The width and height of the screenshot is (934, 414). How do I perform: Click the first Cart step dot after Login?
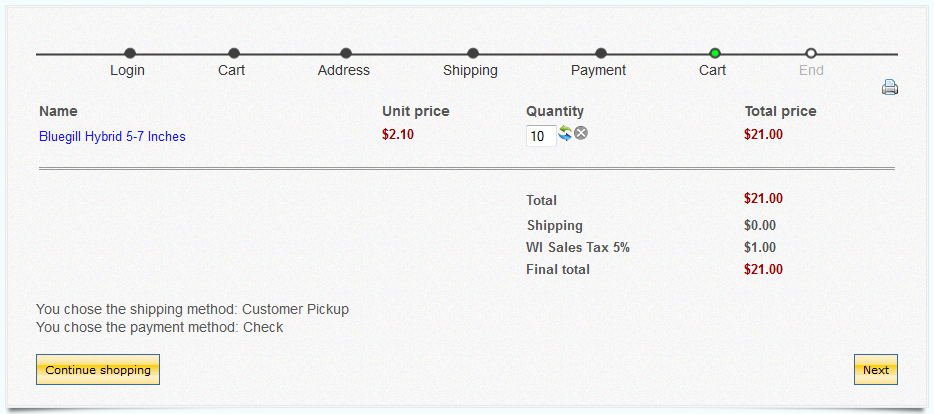coord(234,54)
